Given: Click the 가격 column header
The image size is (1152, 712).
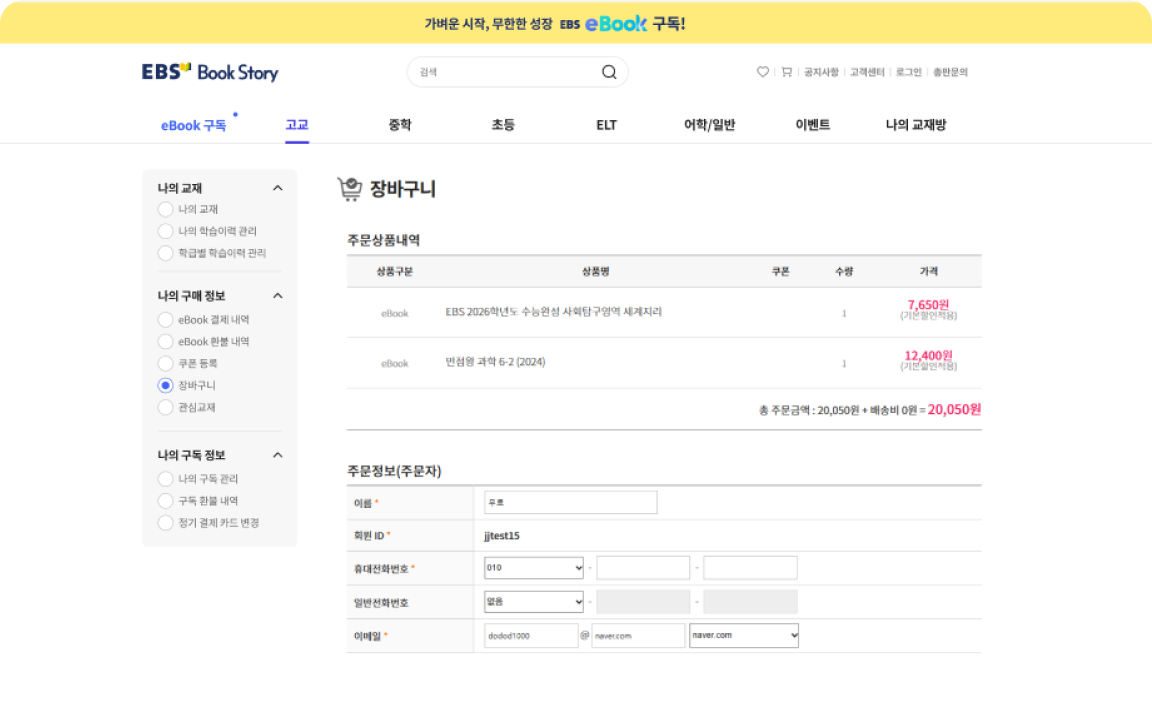Looking at the screenshot, I should [929, 271].
